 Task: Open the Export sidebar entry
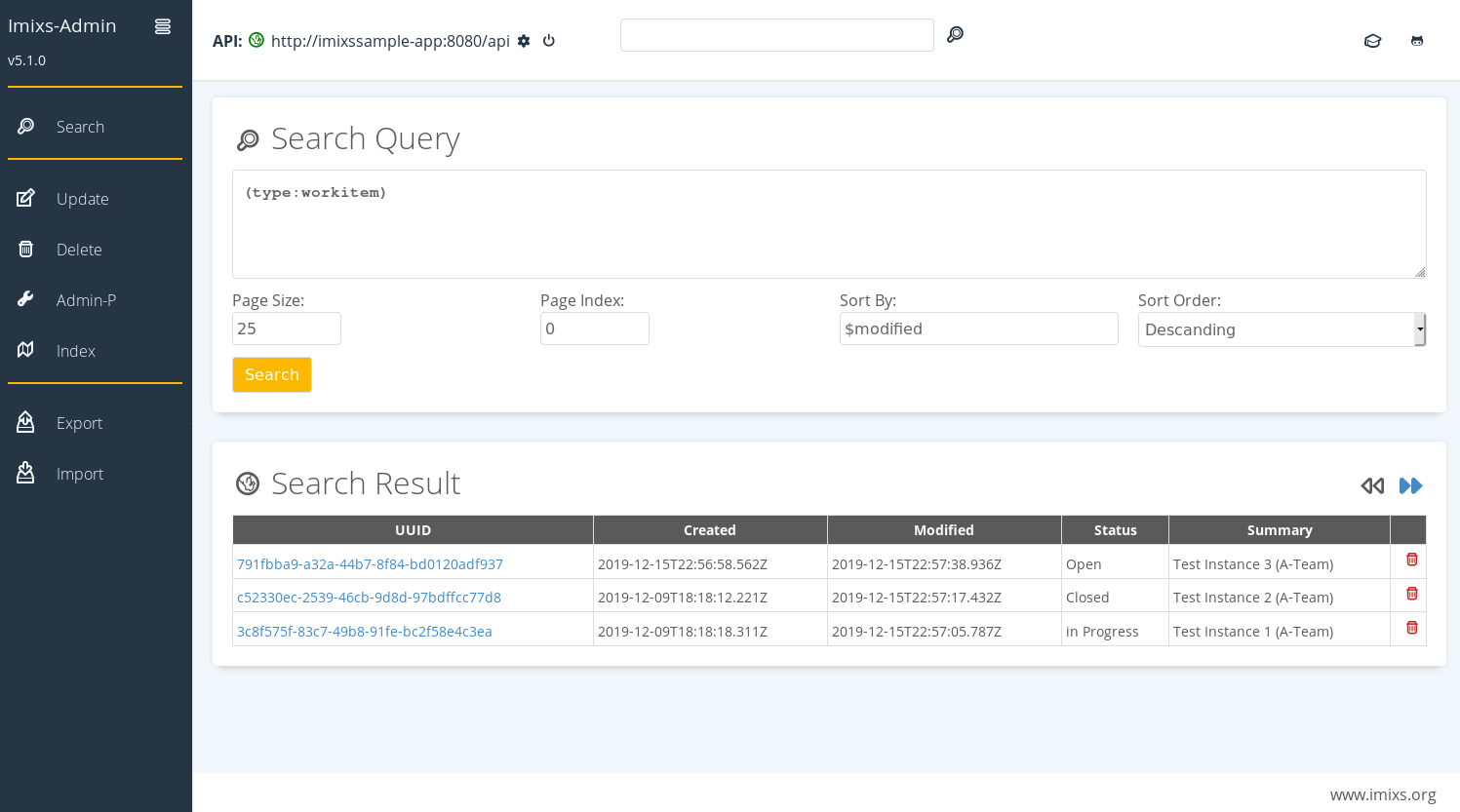point(79,423)
